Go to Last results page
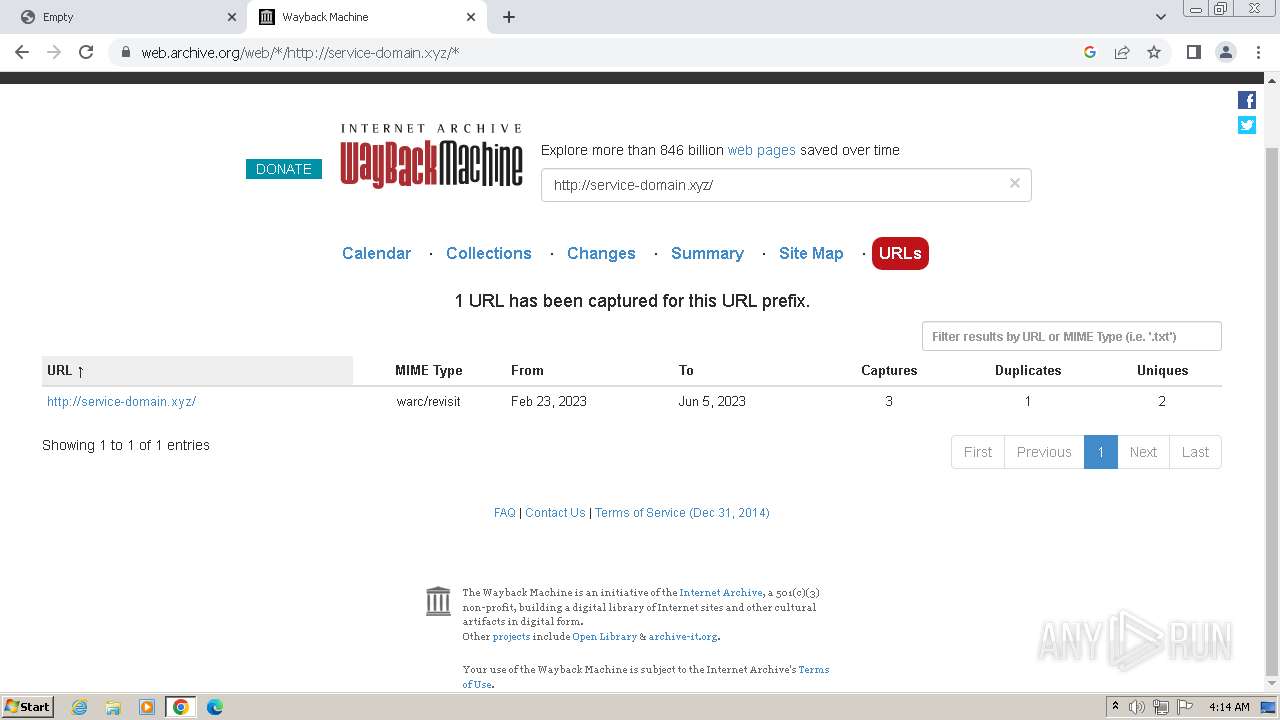This screenshot has width=1280, height=720. pyautogui.click(x=1195, y=452)
